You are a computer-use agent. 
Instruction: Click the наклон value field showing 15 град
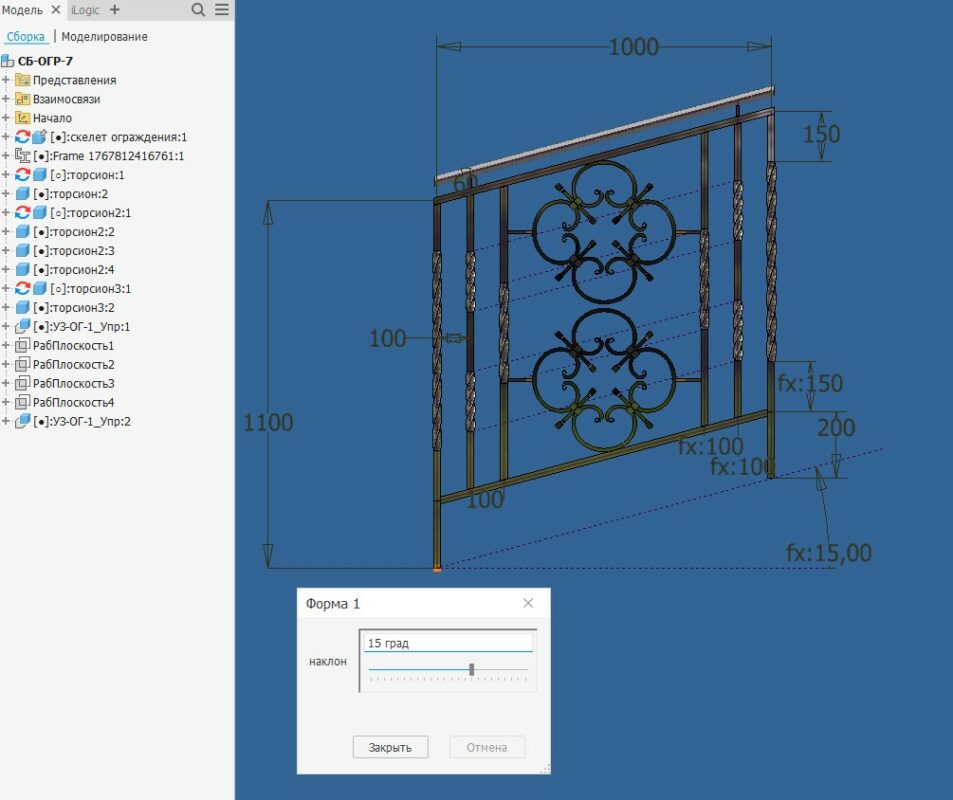pyautogui.click(x=449, y=643)
